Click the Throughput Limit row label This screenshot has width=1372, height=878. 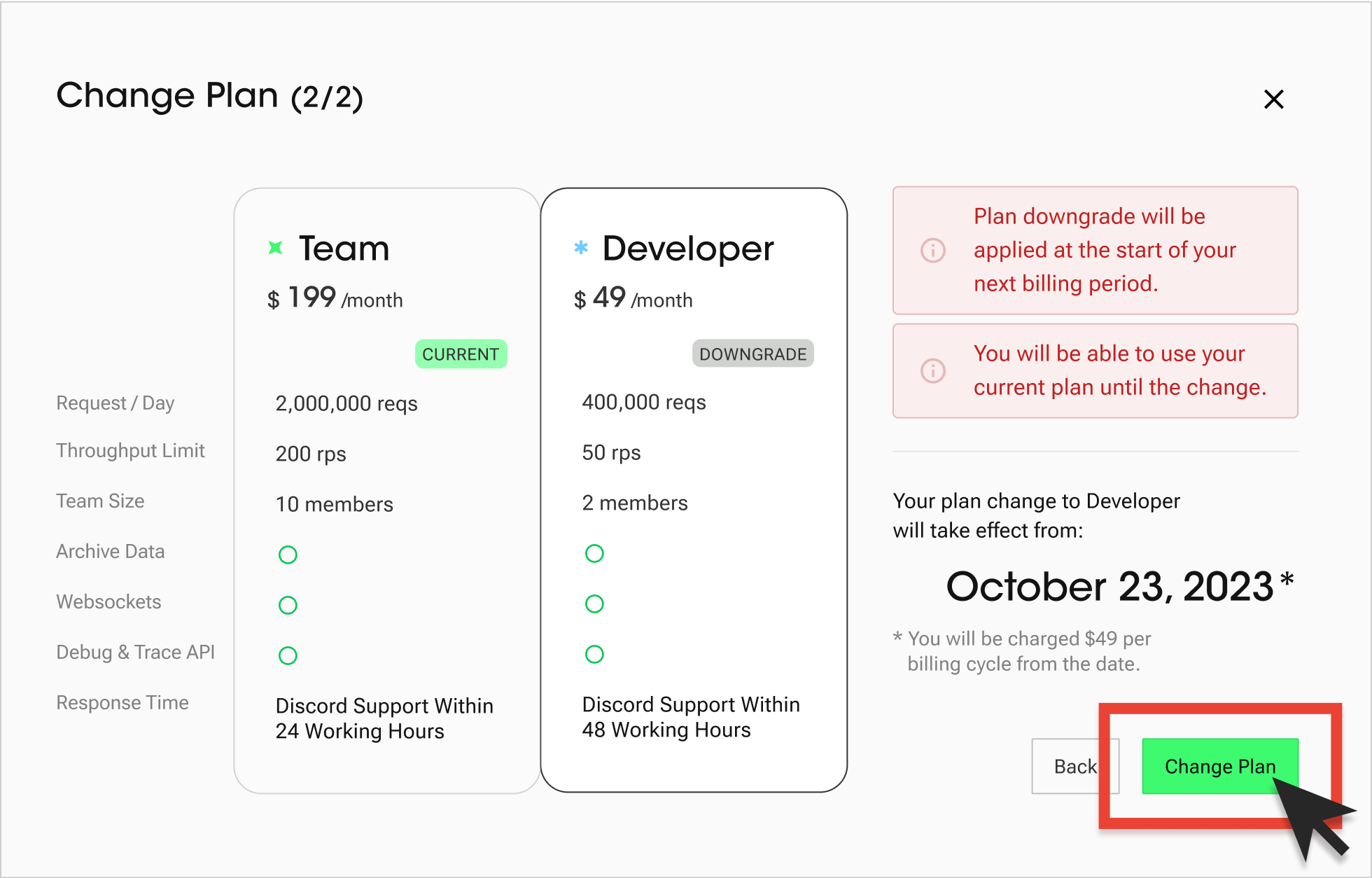130,450
